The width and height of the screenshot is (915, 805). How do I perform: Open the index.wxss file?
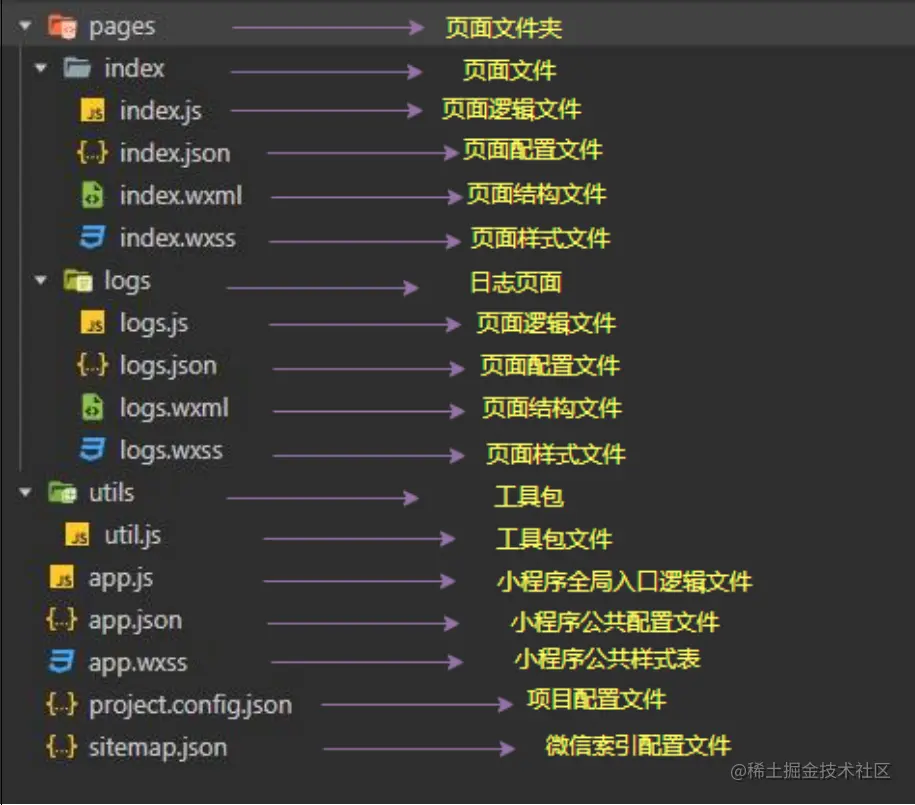click(x=178, y=238)
